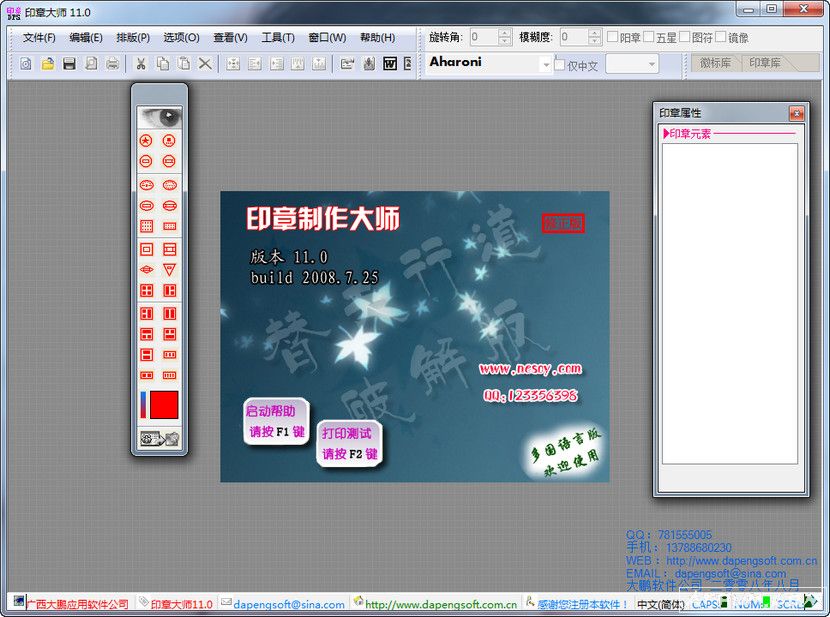
Task: Save the seal using the Save toolbar icon
Action: point(70,63)
